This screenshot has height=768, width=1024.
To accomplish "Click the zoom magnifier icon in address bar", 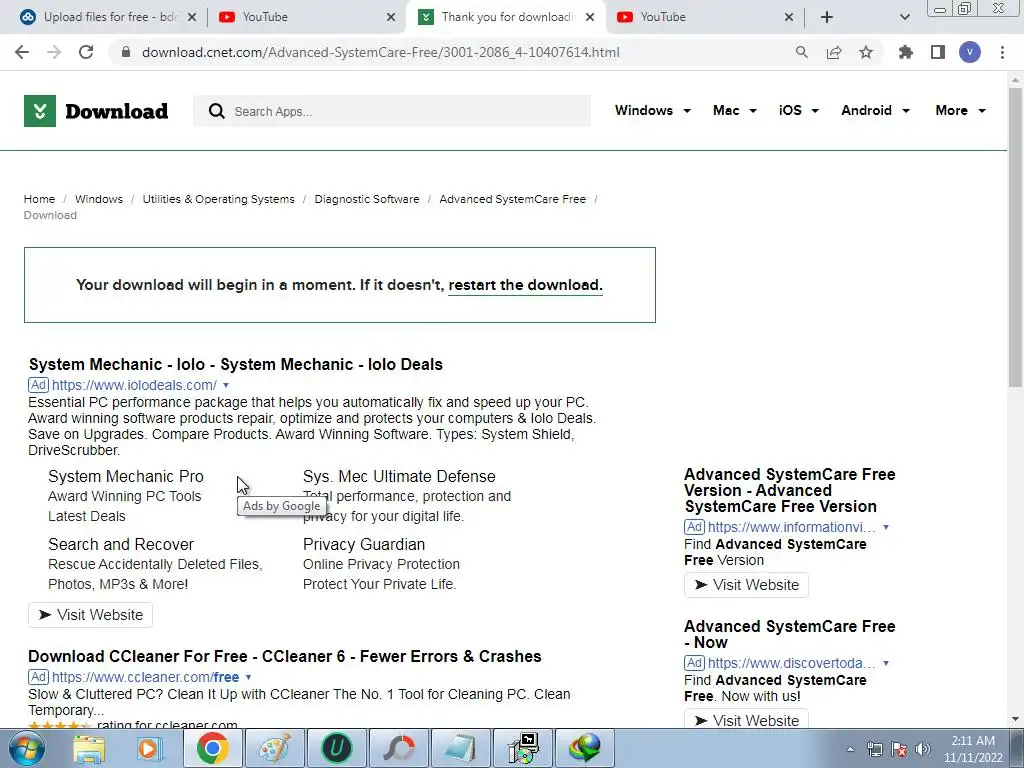I will click(x=801, y=52).
